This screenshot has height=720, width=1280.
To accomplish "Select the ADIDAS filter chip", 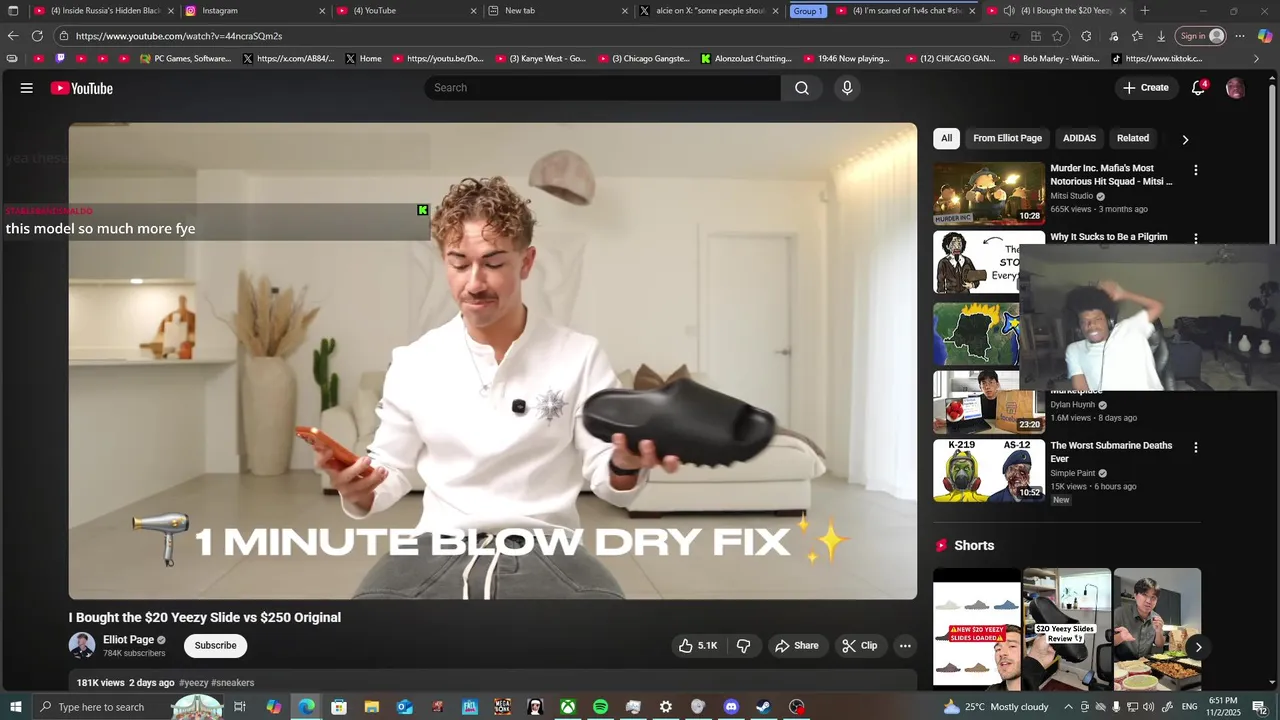I will point(1079,138).
